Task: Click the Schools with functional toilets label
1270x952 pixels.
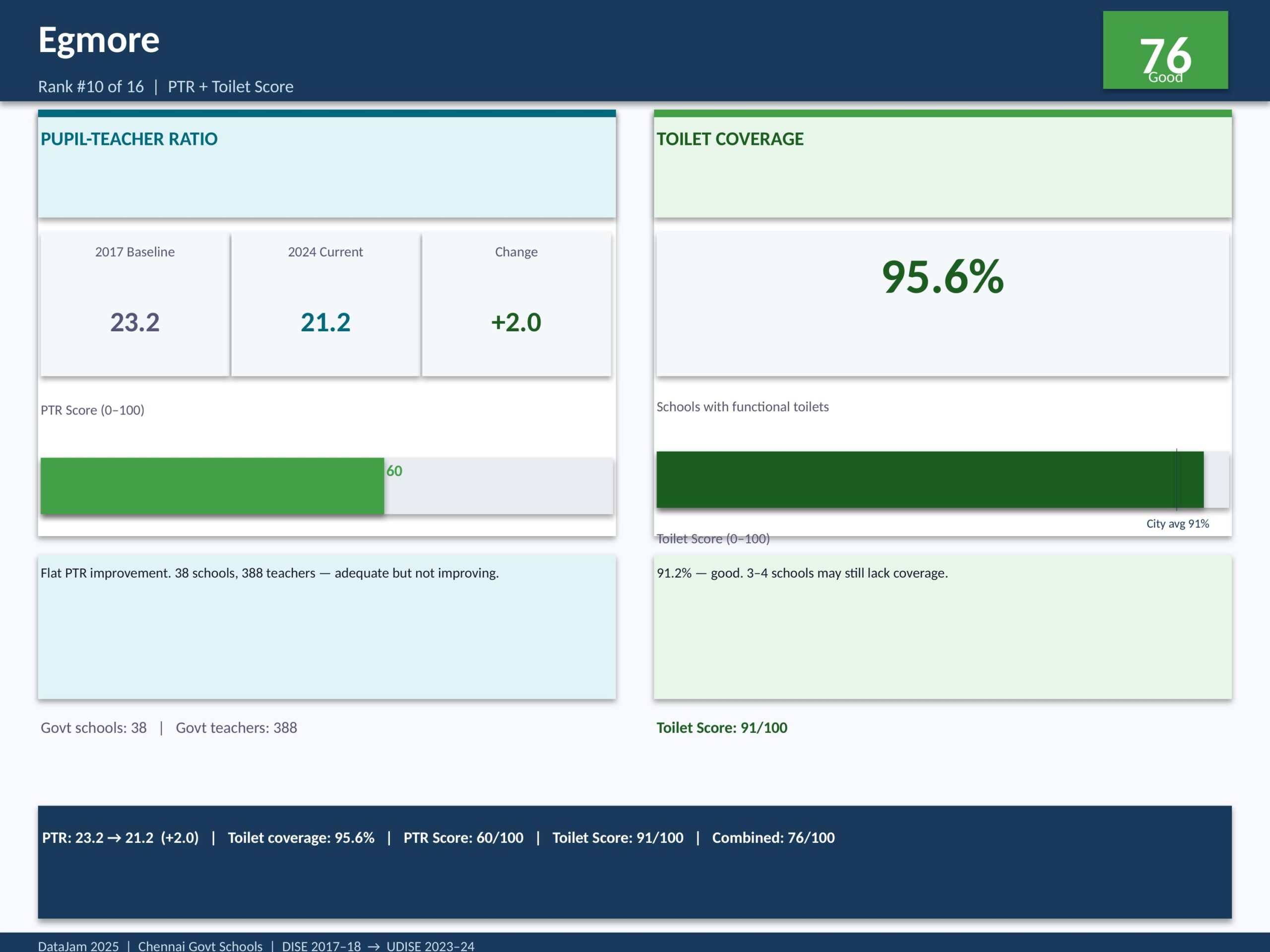Action: tap(742, 407)
